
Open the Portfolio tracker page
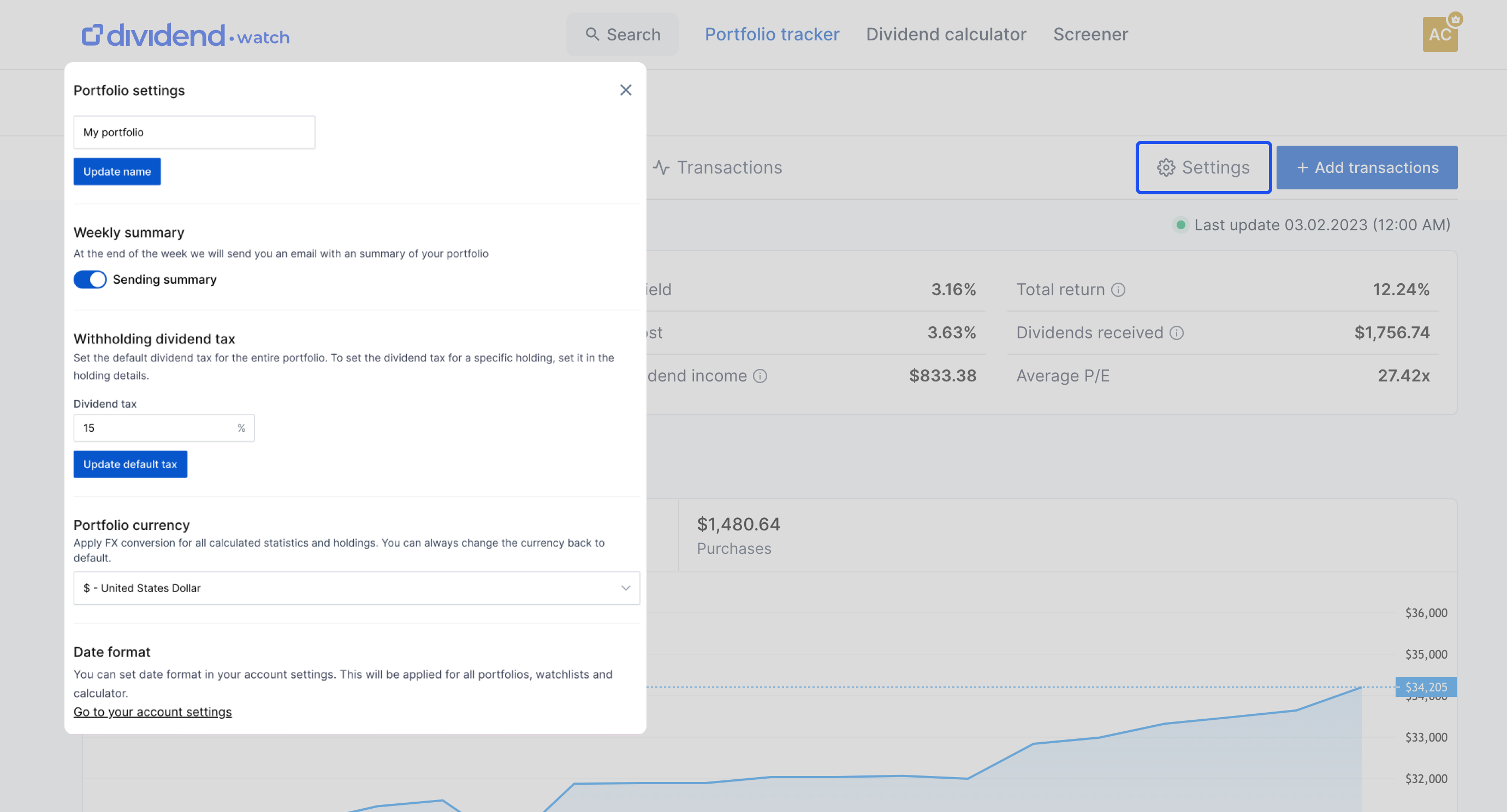pos(772,34)
